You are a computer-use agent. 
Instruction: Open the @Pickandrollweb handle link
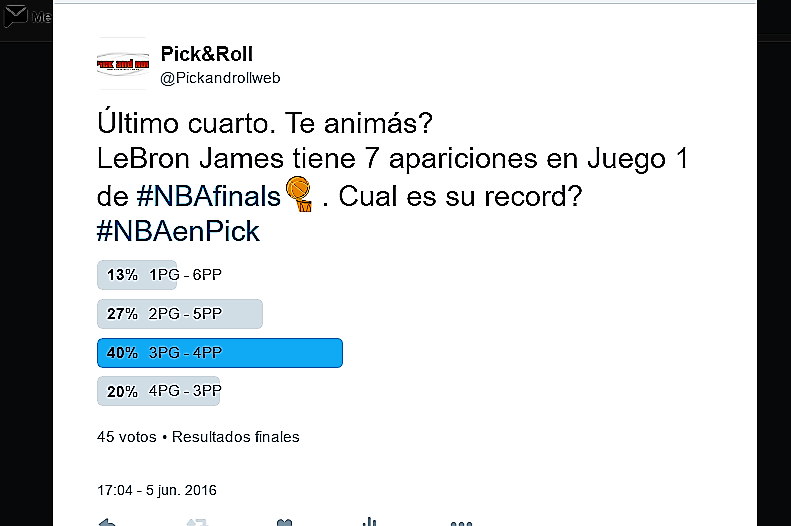point(220,78)
